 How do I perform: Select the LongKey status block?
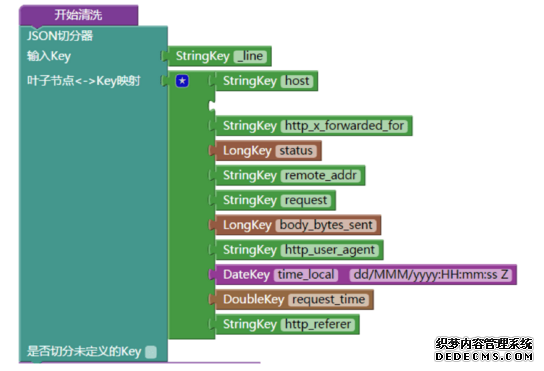(268, 151)
